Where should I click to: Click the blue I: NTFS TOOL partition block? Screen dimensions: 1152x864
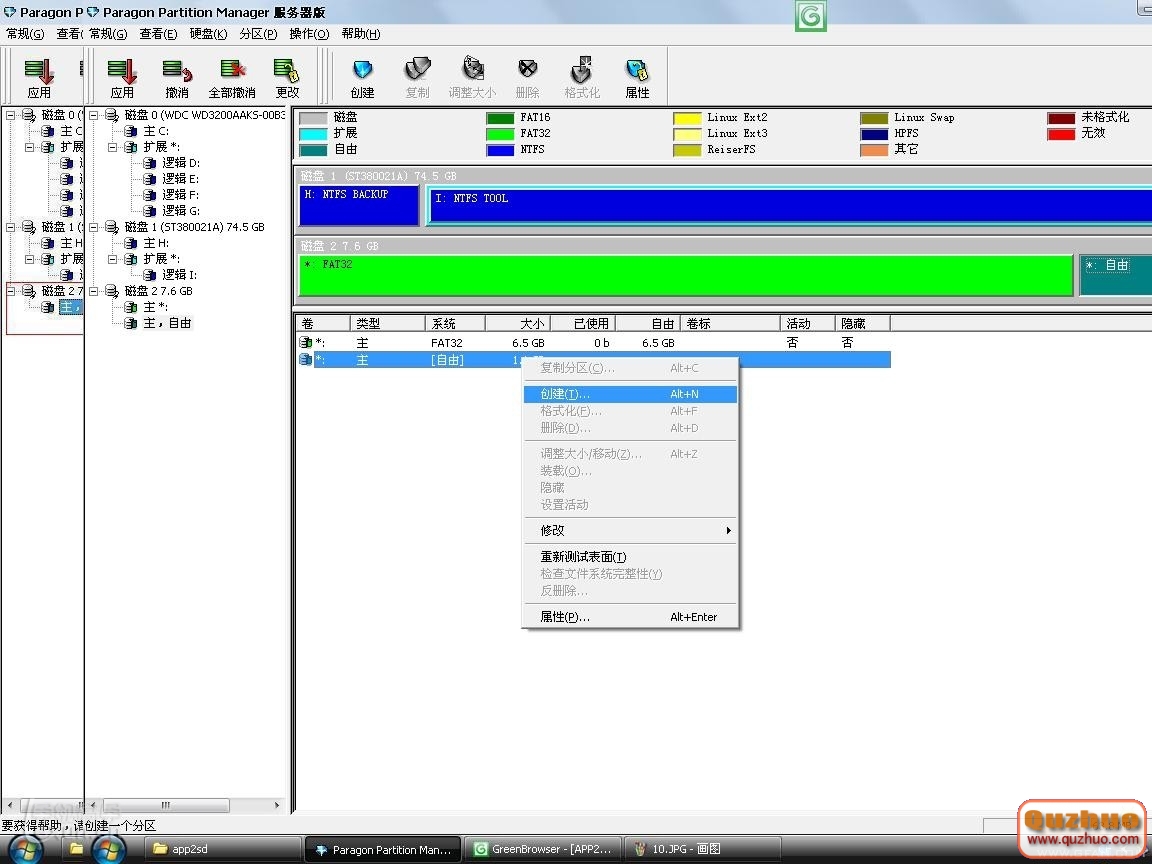coord(790,205)
